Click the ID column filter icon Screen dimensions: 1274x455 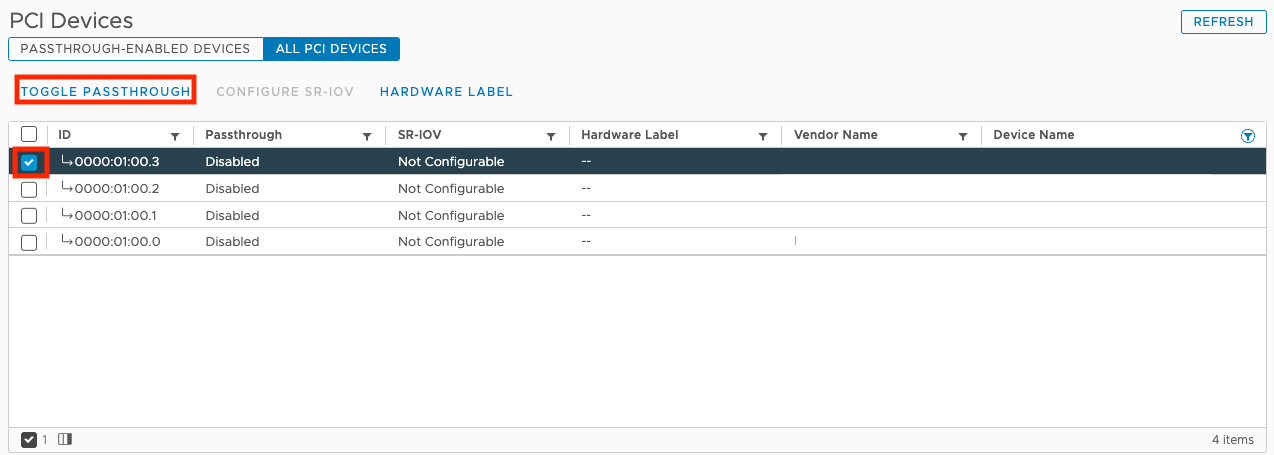pos(175,136)
